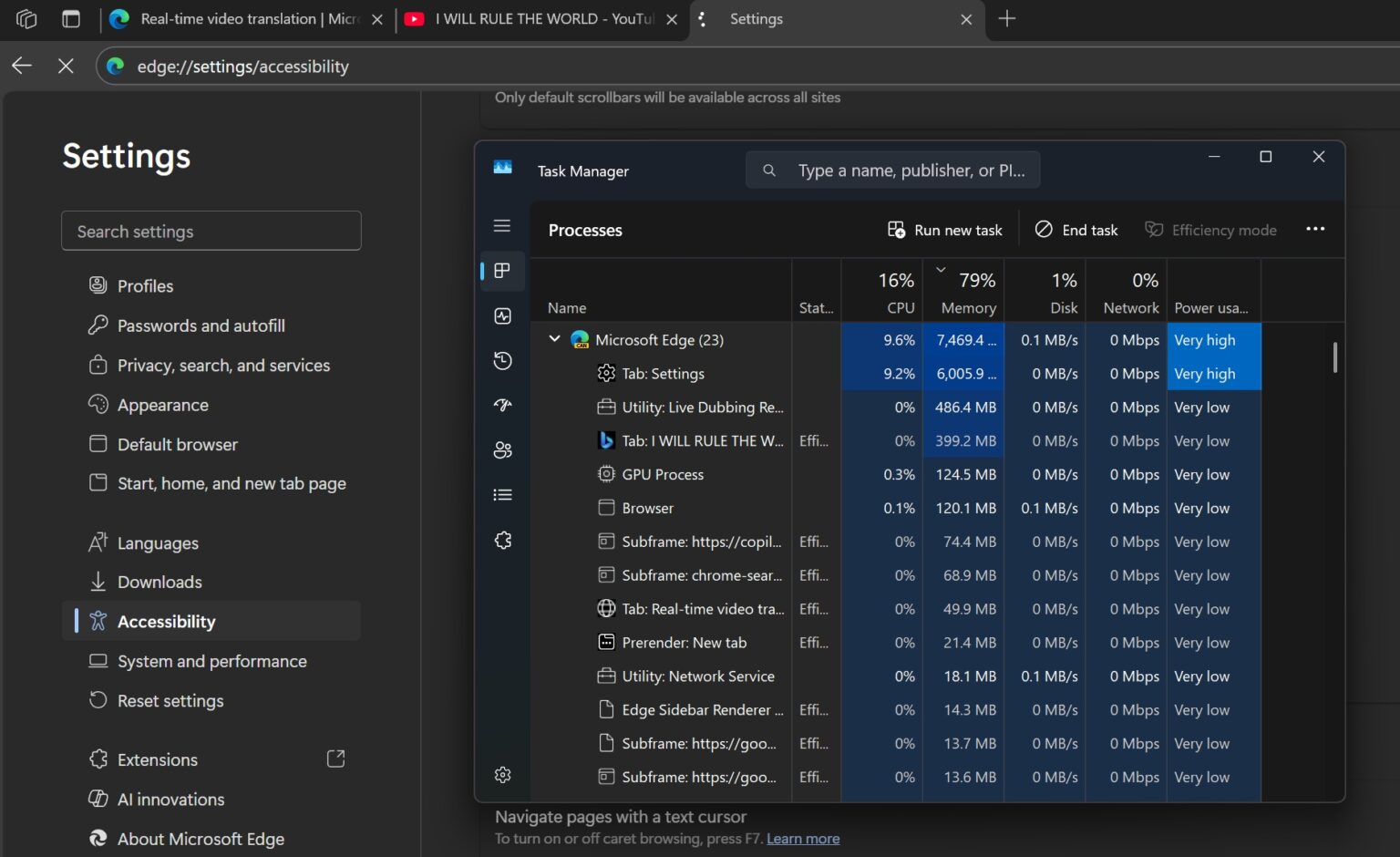1400x857 pixels.
Task: Open the Task Manager overflow menu
Action: point(1315,229)
